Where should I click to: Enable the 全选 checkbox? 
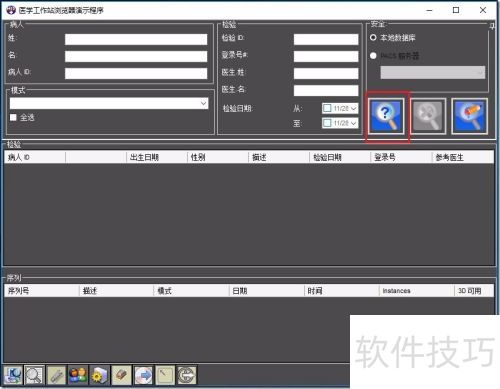coord(13,117)
